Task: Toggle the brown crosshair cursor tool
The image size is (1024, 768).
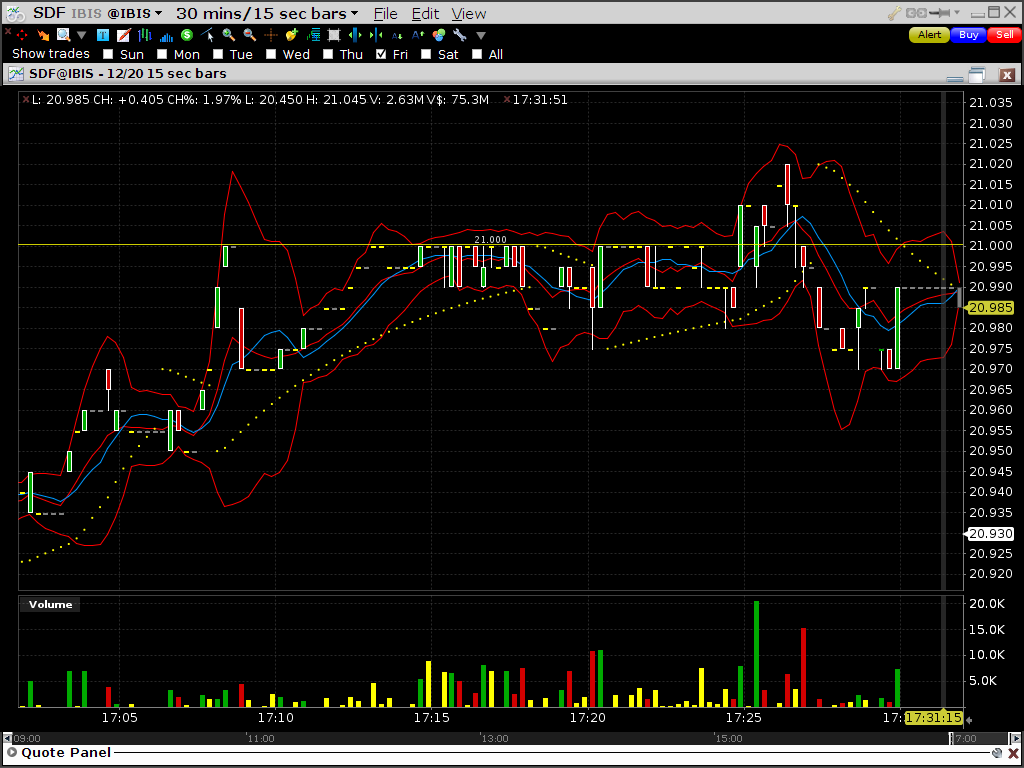Action: pyautogui.click(x=270, y=35)
